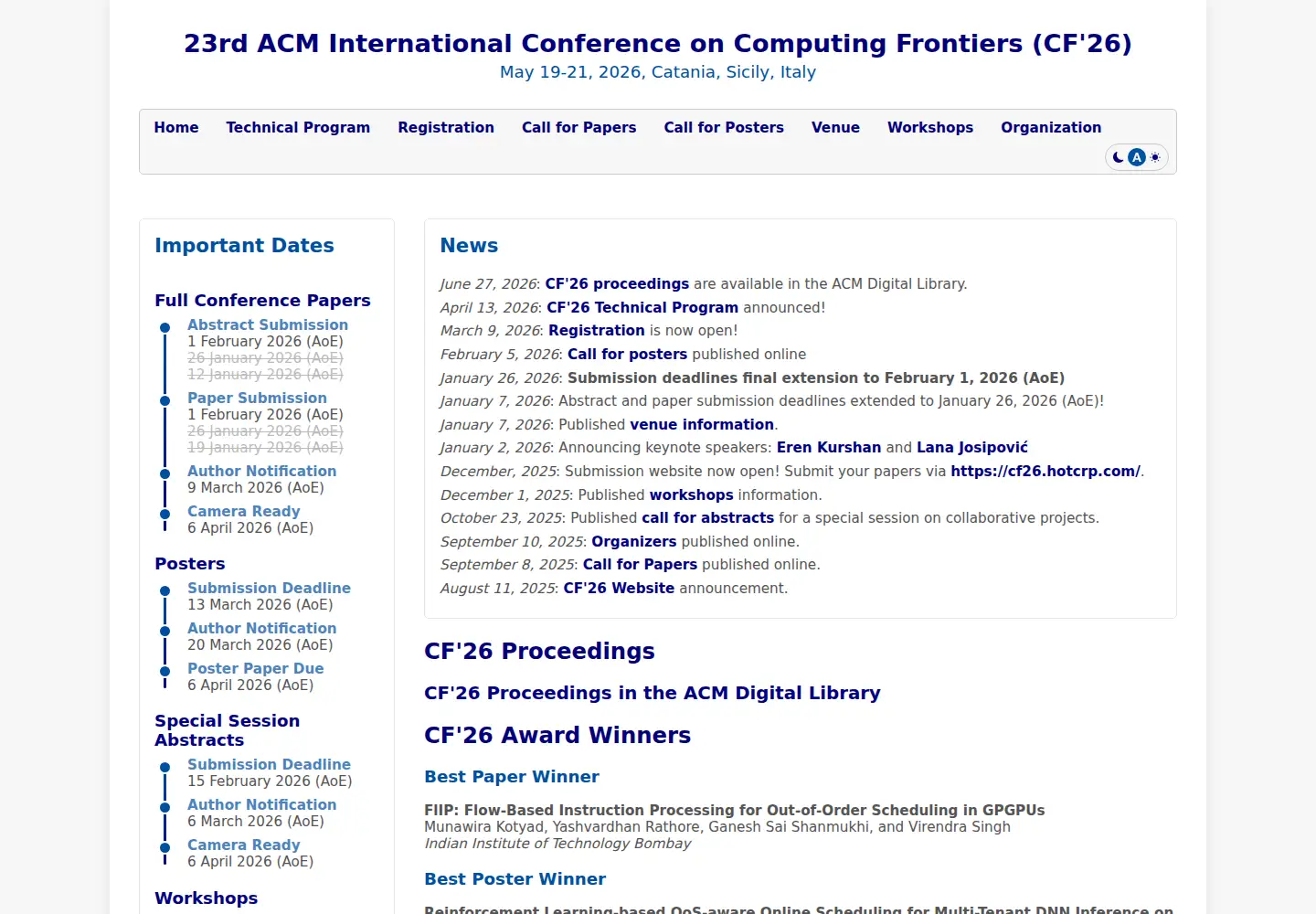
Task: Open the 'call for abstracts' link
Action: point(708,518)
